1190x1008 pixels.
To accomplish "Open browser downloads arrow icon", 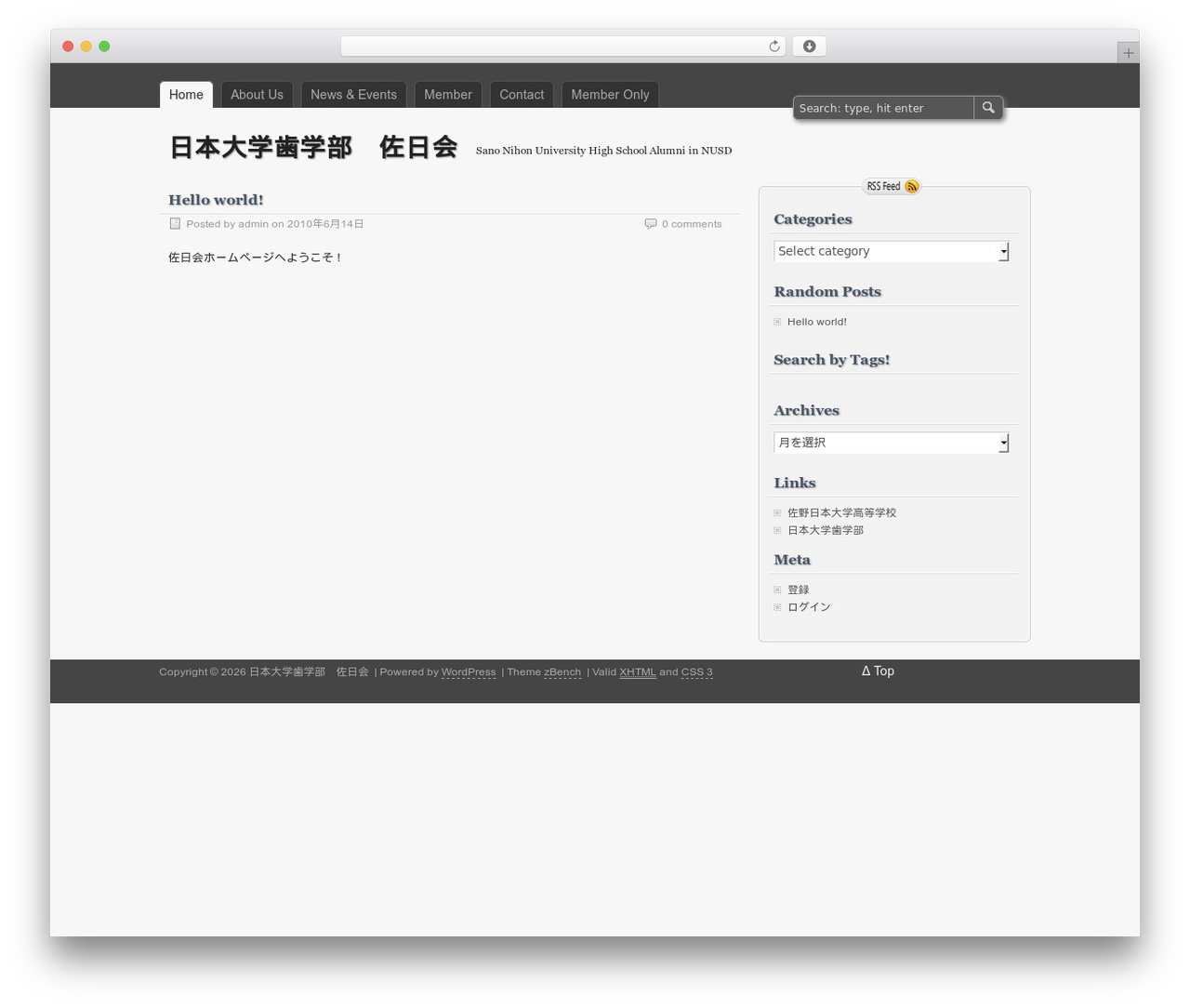I will 809,46.
